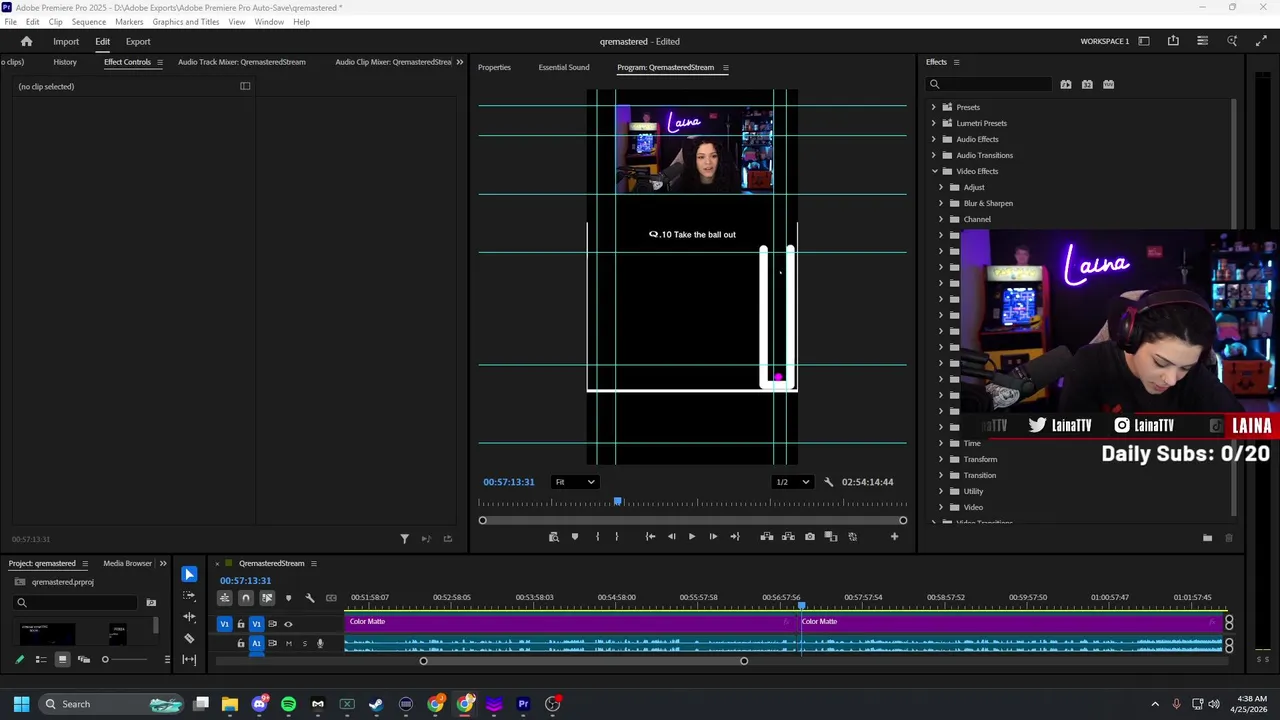Click Mark In bracket button
This screenshot has width=1280, height=720.
598,537
